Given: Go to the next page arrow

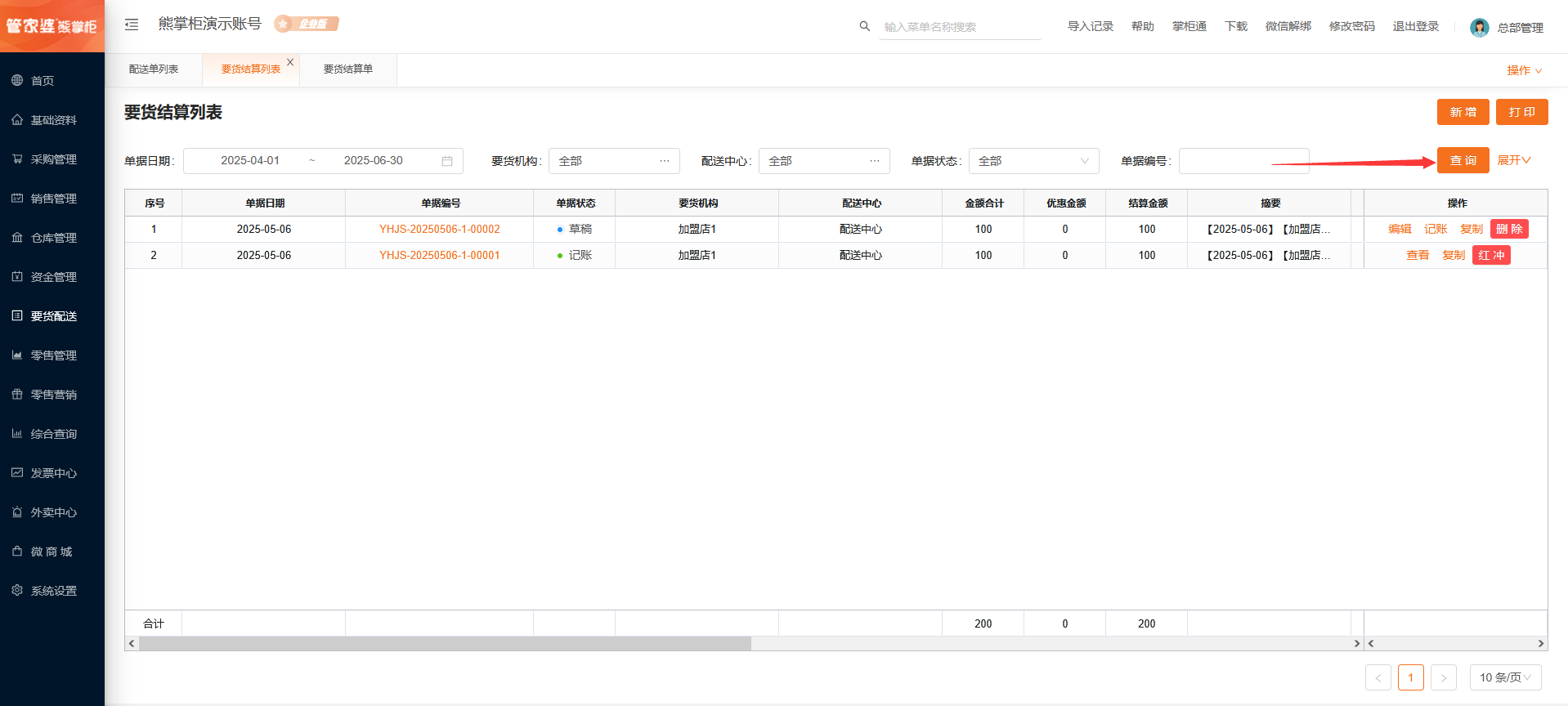Looking at the screenshot, I should [x=1444, y=677].
